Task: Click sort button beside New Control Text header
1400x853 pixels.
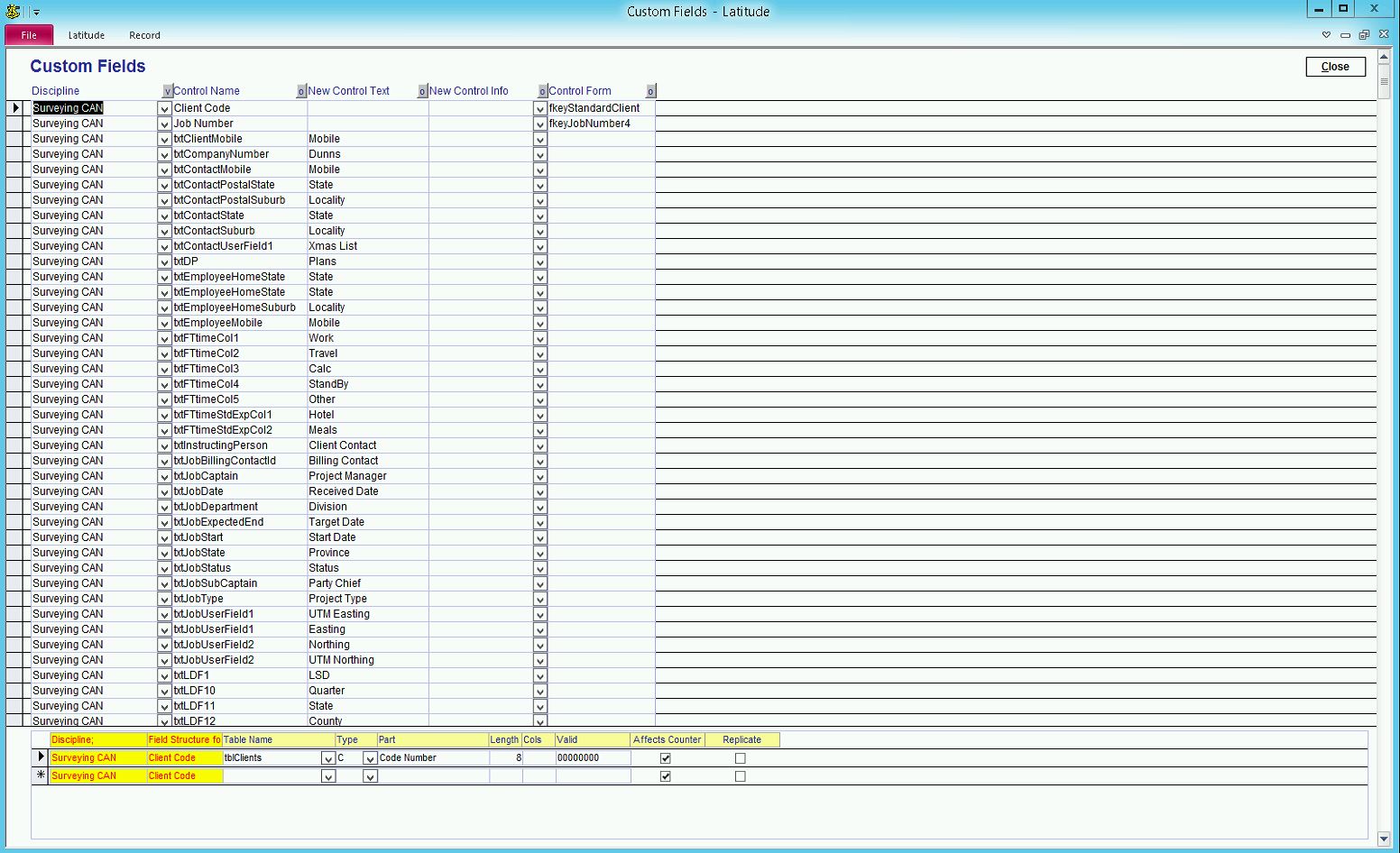Action: point(422,91)
